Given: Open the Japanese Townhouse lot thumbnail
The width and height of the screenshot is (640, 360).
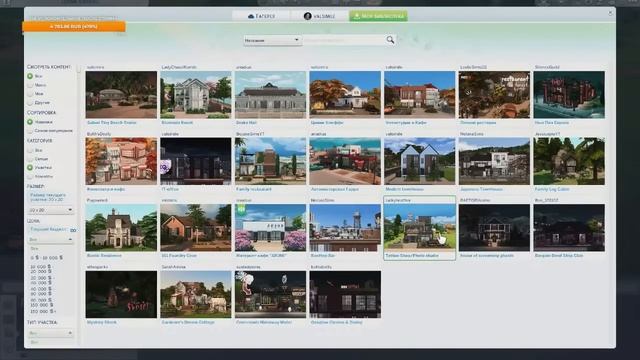Looking at the screenshot, I should click(494, 161).
